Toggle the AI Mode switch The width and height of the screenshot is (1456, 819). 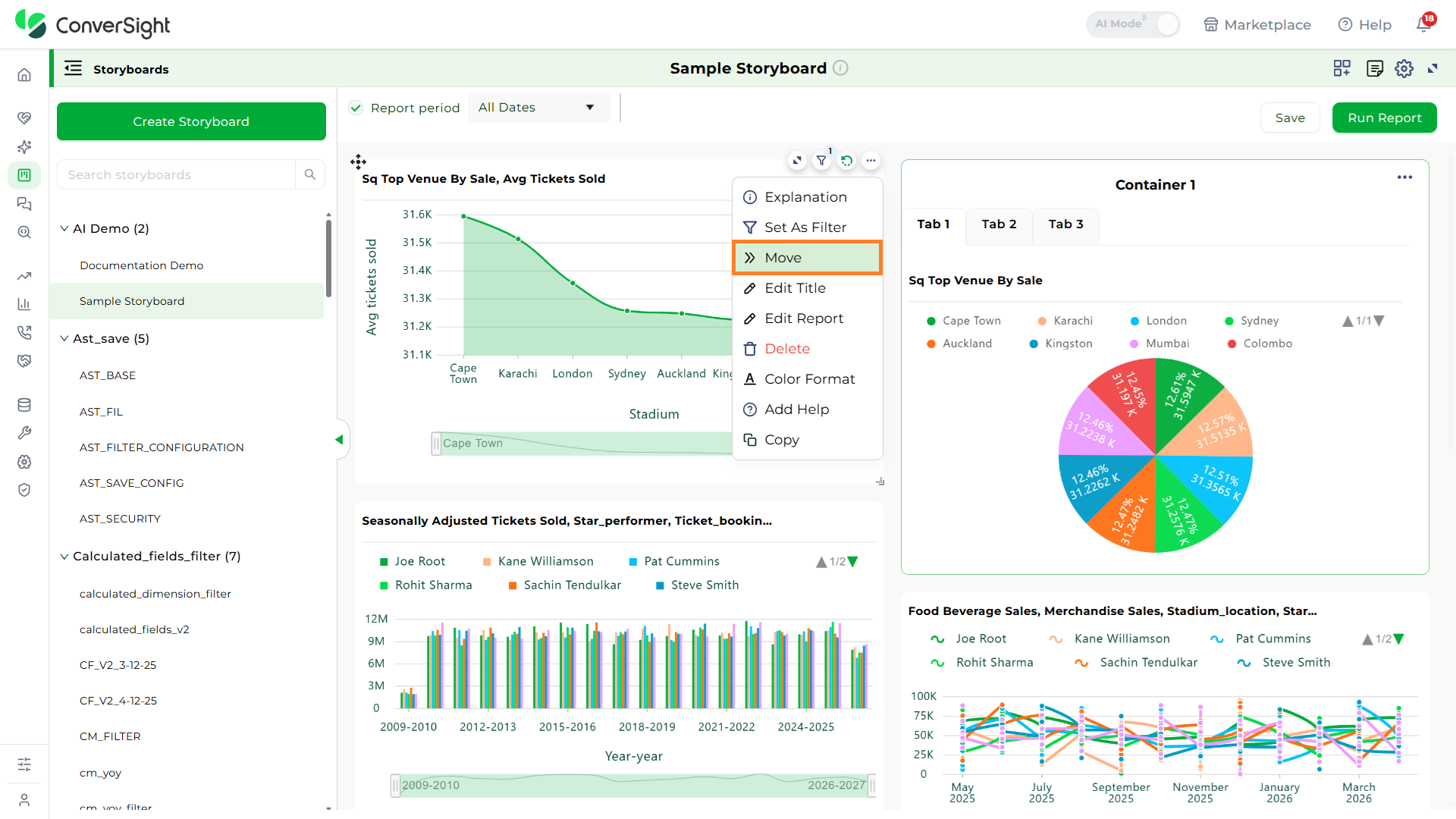(x=1134, y=24)
